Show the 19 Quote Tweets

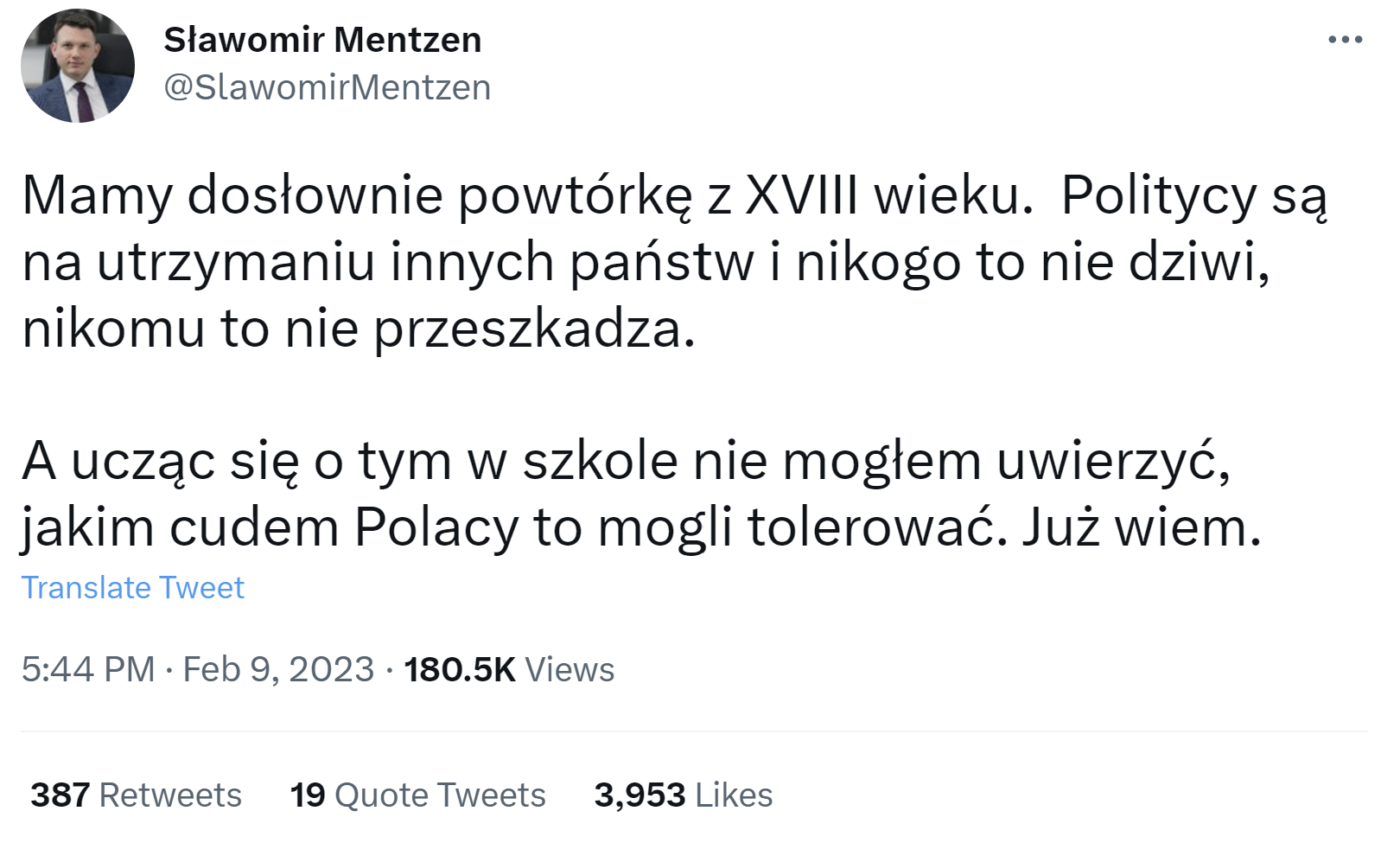(x=417, y=795)
